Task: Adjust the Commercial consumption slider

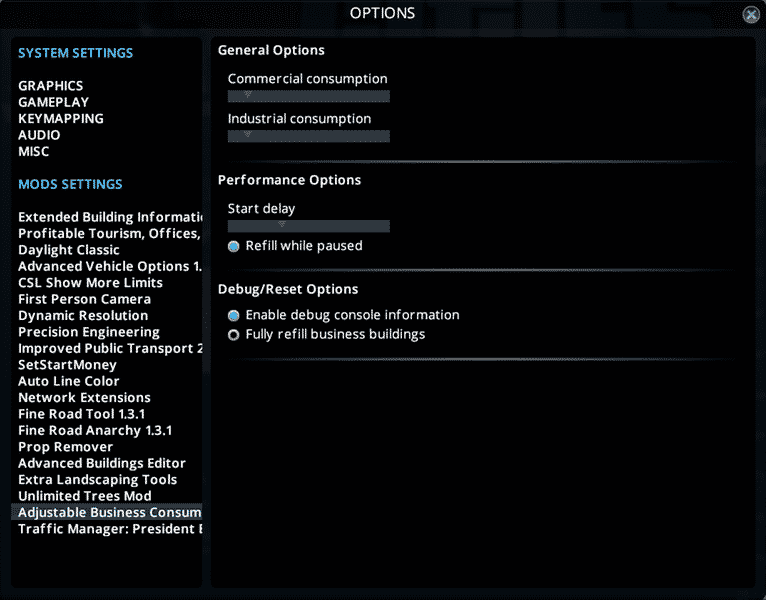Action: click(247, 96)
